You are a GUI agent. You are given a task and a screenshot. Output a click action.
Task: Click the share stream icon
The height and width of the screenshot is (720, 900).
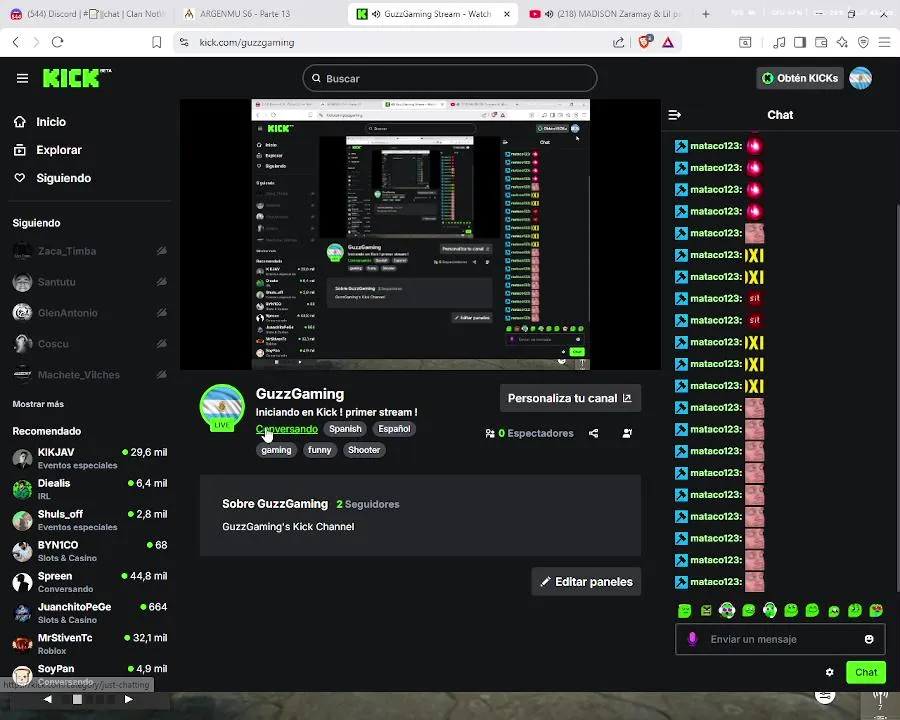coord(593,433)
